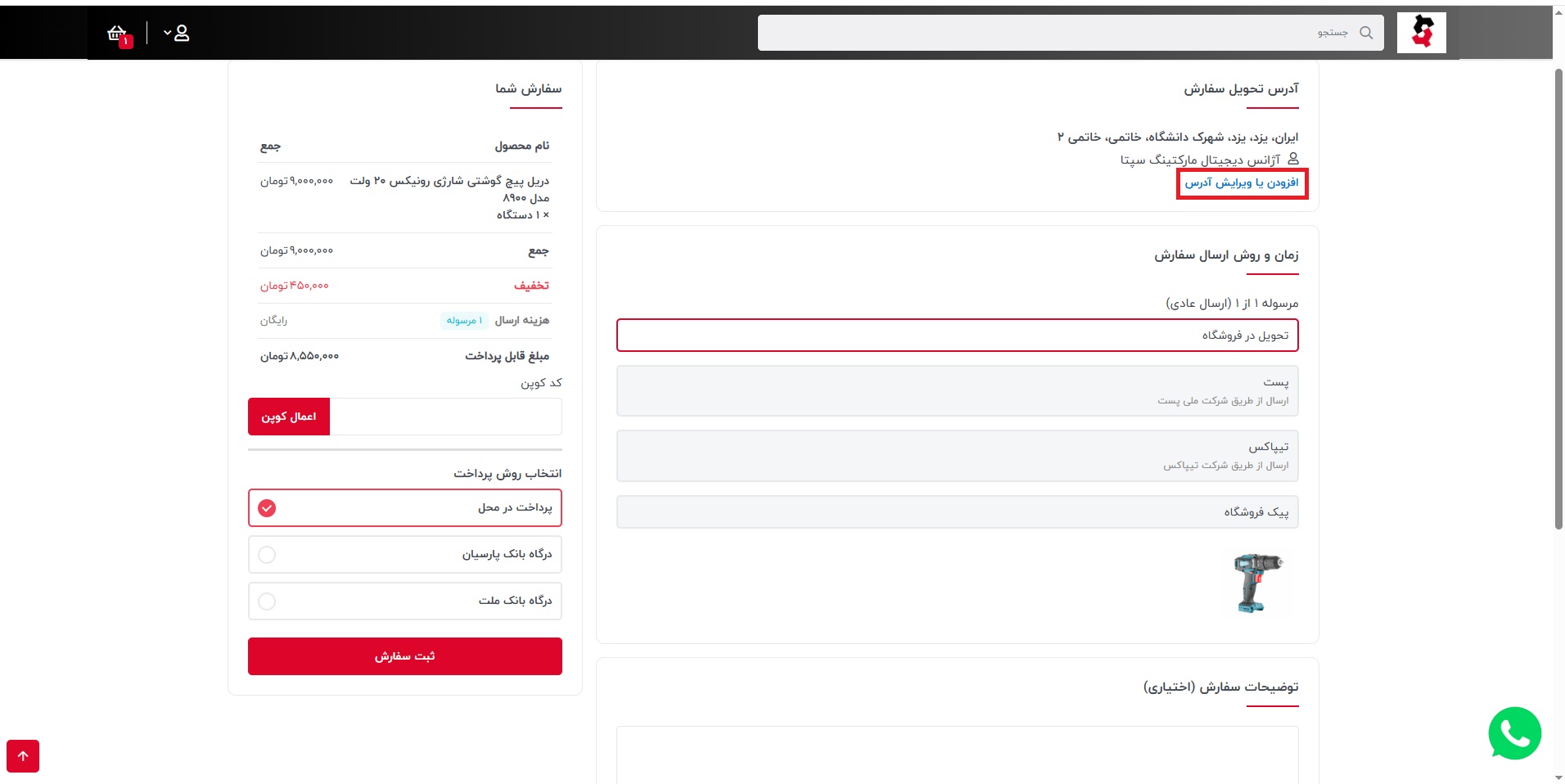Click the store logo in header

coord(1421,33)
